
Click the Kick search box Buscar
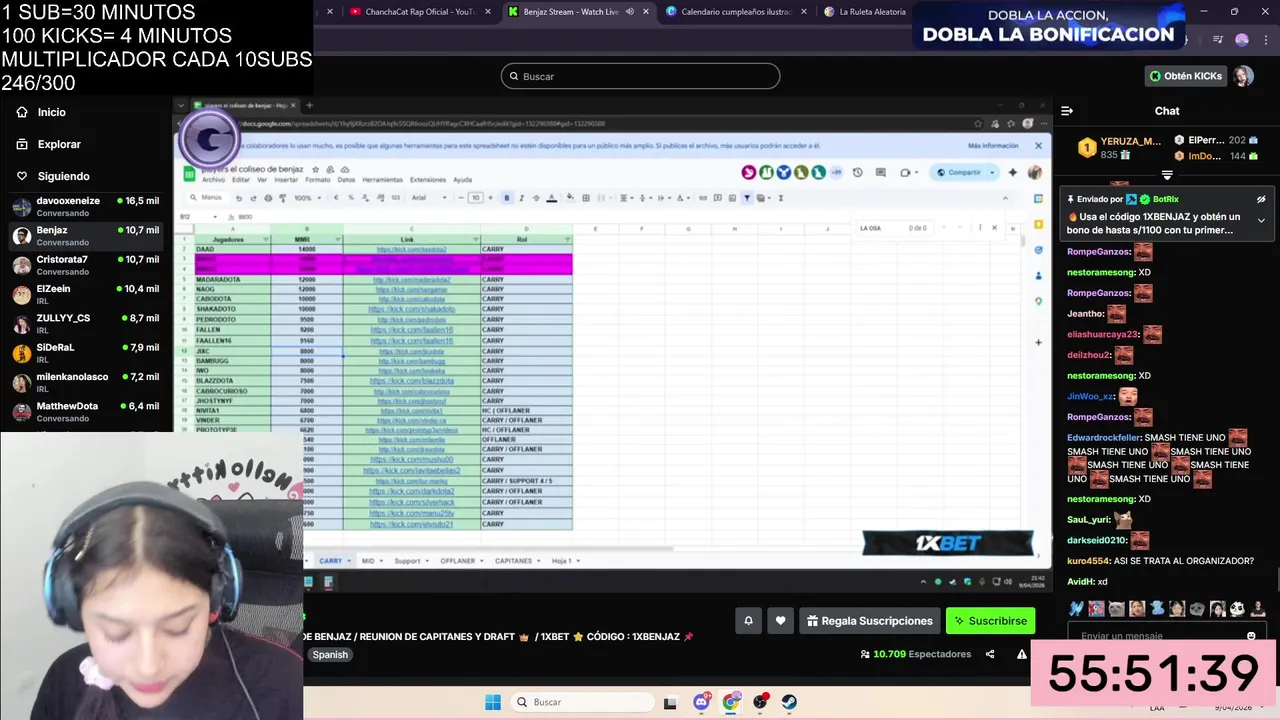(640, 76)
